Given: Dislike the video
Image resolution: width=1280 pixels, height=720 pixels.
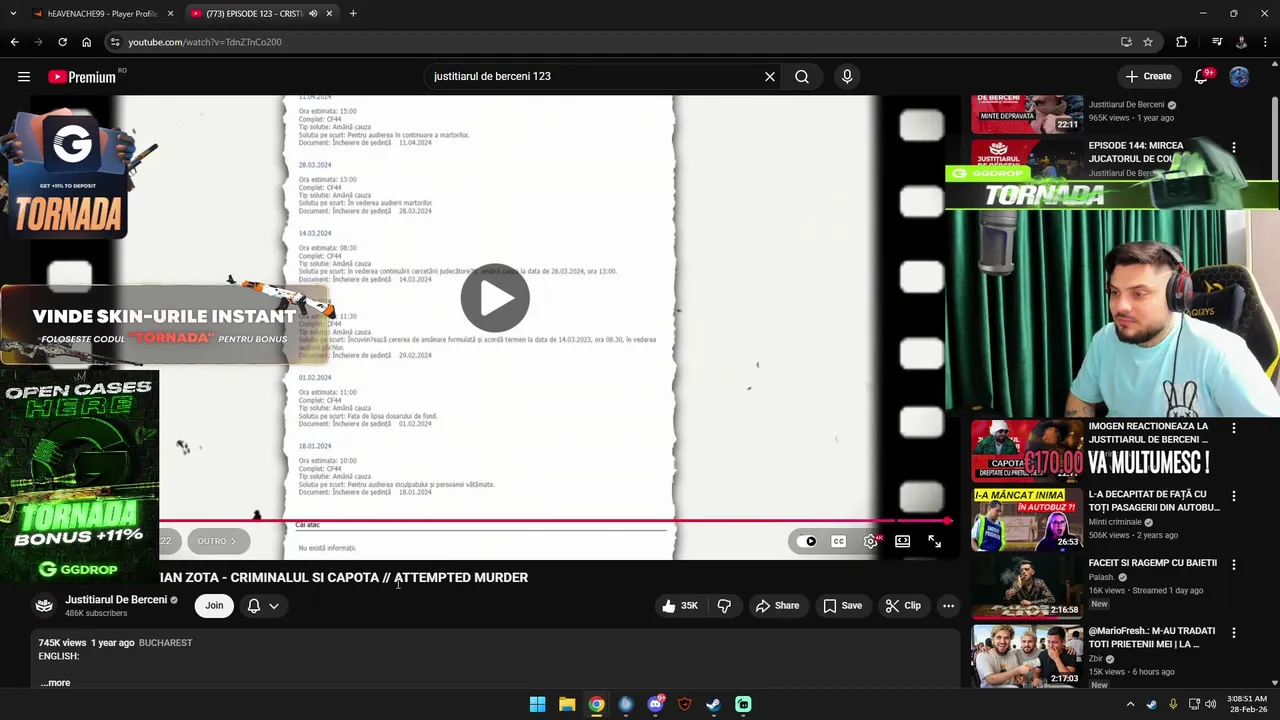Looking at the screenshot, I should click(724, 605).
